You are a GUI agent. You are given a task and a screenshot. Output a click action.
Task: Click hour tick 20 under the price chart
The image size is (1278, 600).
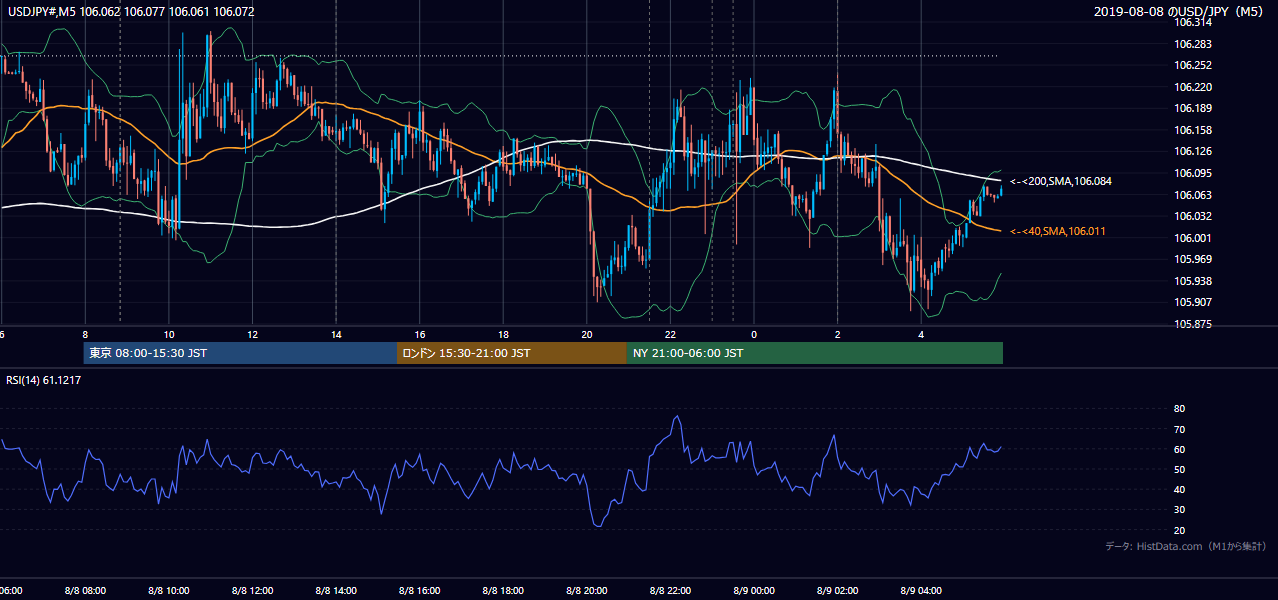pos(587,334)
